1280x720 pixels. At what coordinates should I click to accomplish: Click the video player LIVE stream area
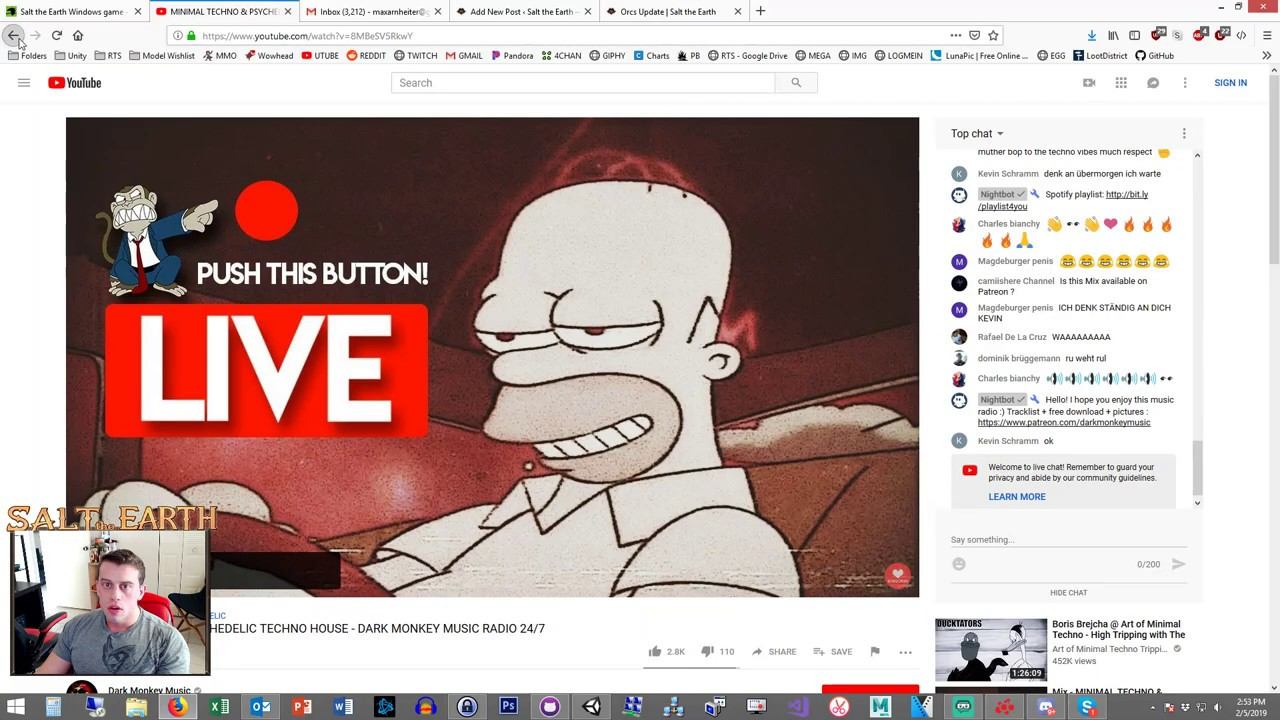click(x=492, y=357)
